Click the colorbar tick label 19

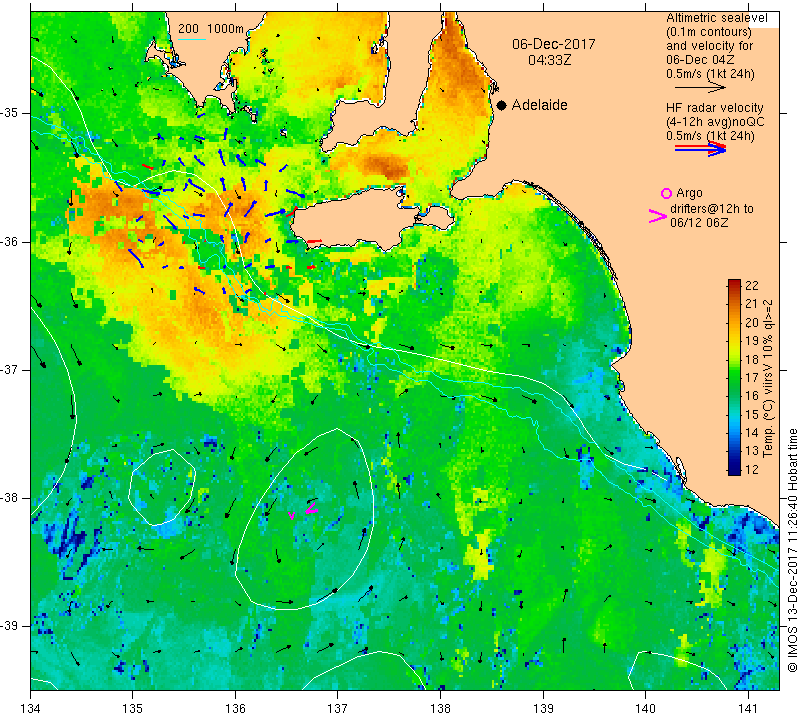click(x=752, y=341)
